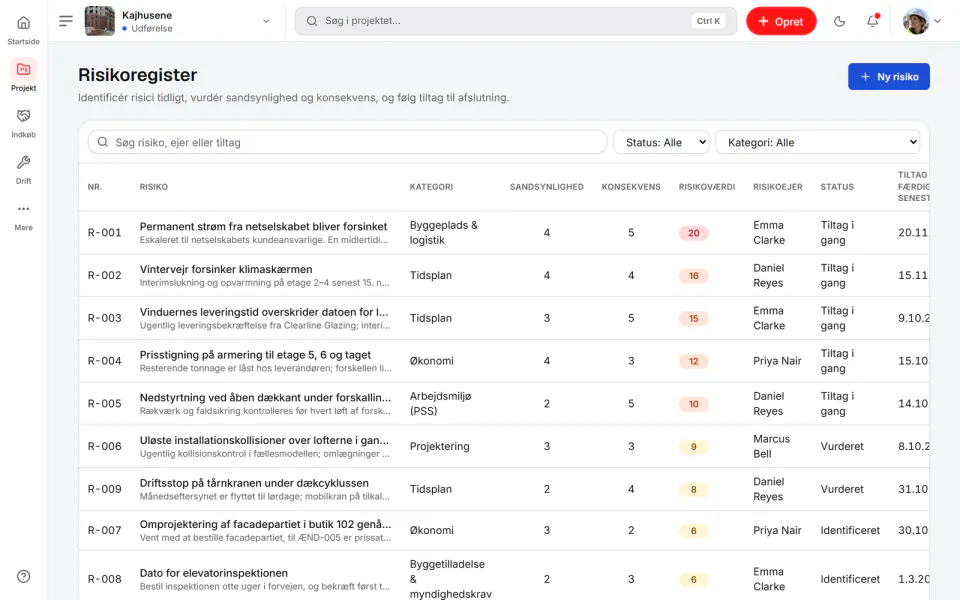Open the Mere ellipsis menu

point(23,209)
